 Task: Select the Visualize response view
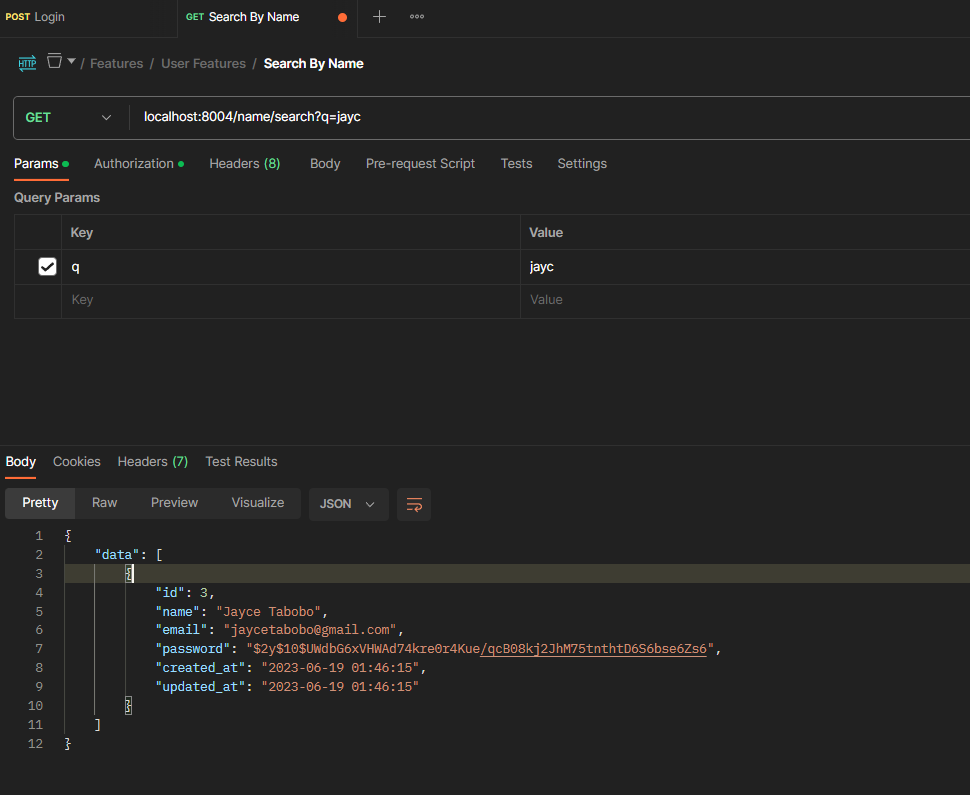click(258, 503)
